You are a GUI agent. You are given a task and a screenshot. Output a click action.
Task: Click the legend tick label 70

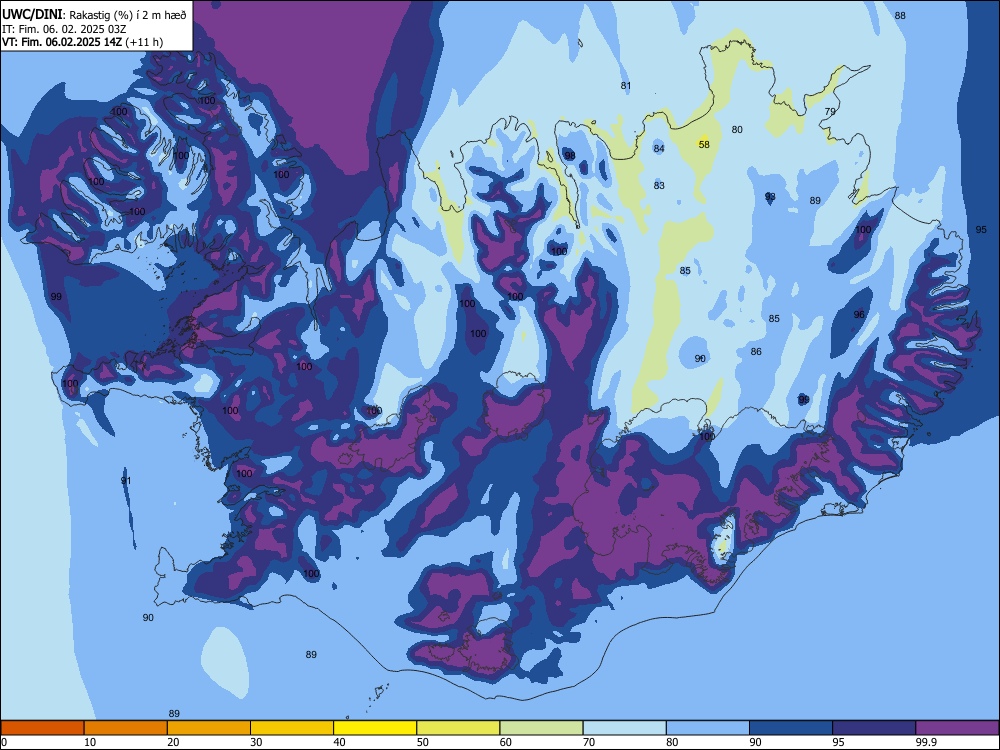[x=589, y=742]
